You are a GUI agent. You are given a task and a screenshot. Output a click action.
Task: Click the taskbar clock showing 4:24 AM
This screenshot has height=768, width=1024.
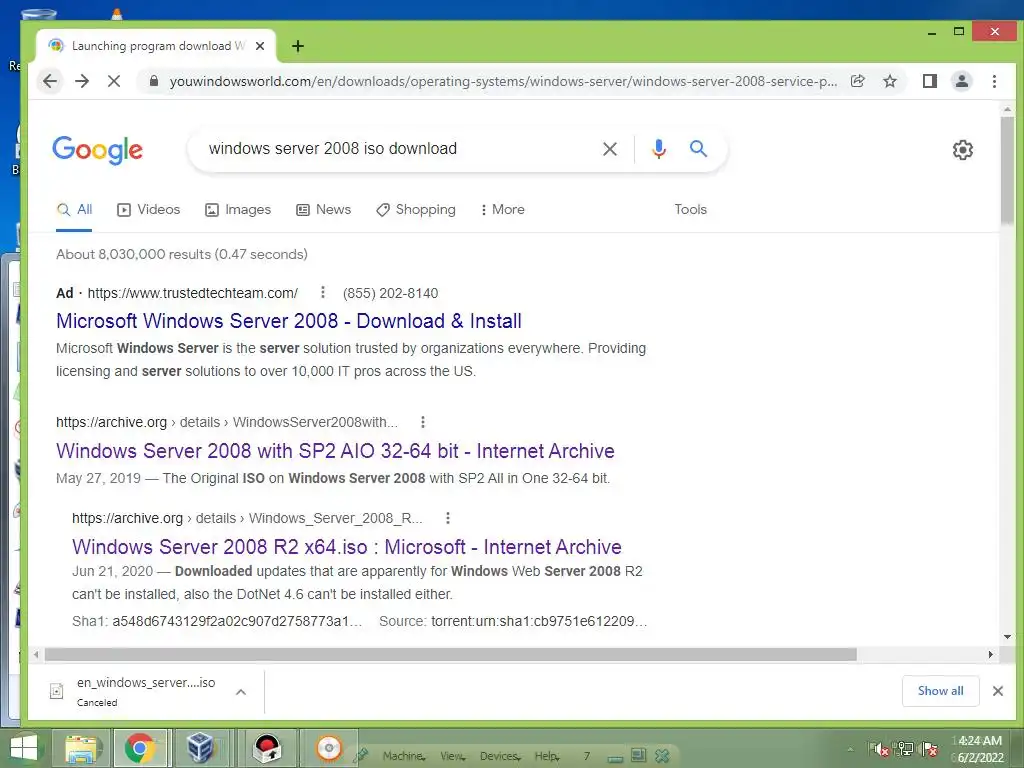click(980, 749)
